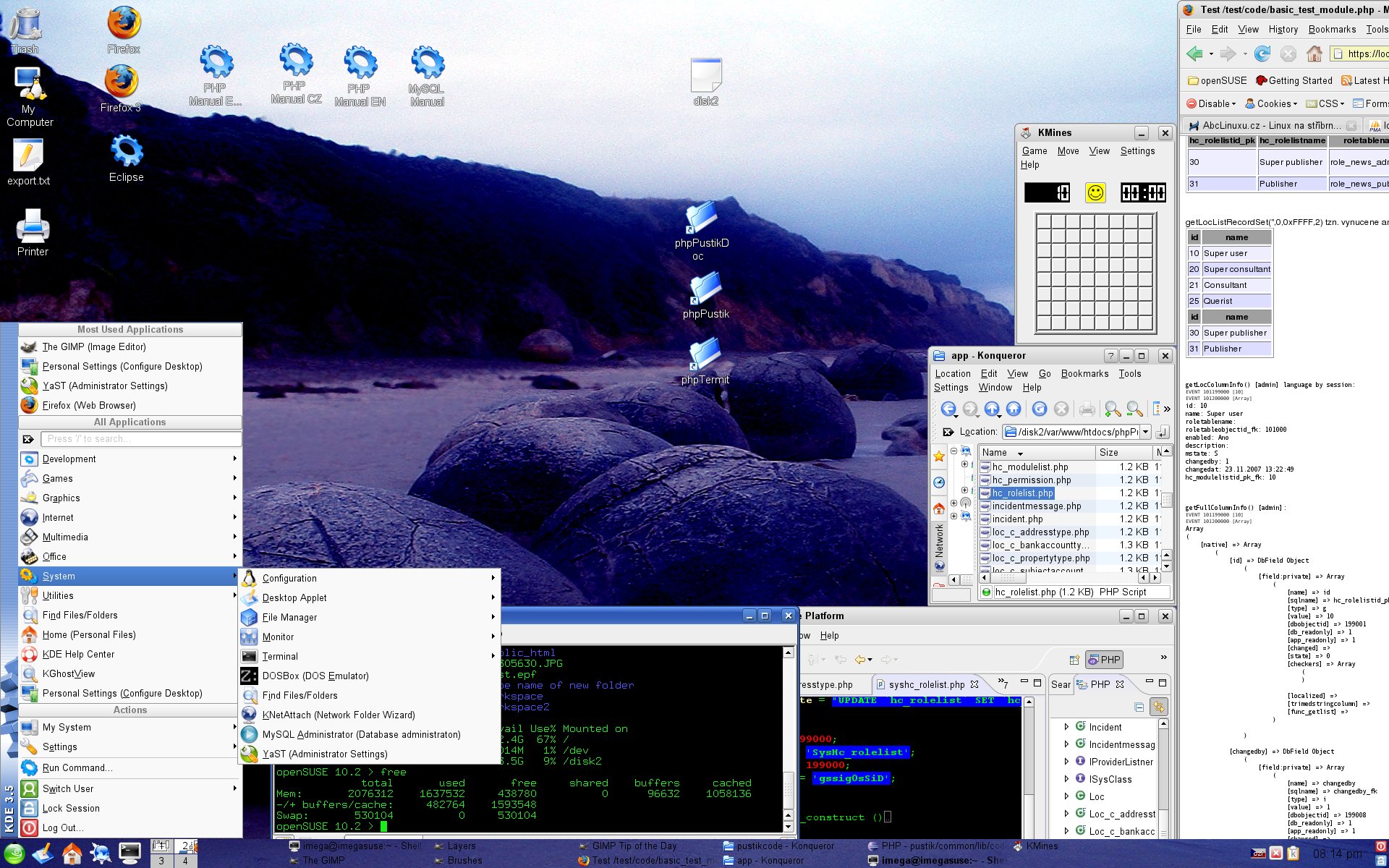Image resolution: width=1389 pixels, height=868 pixels.
Task: Open the MySQL Manual desktop icon
Action: [427, 76]
